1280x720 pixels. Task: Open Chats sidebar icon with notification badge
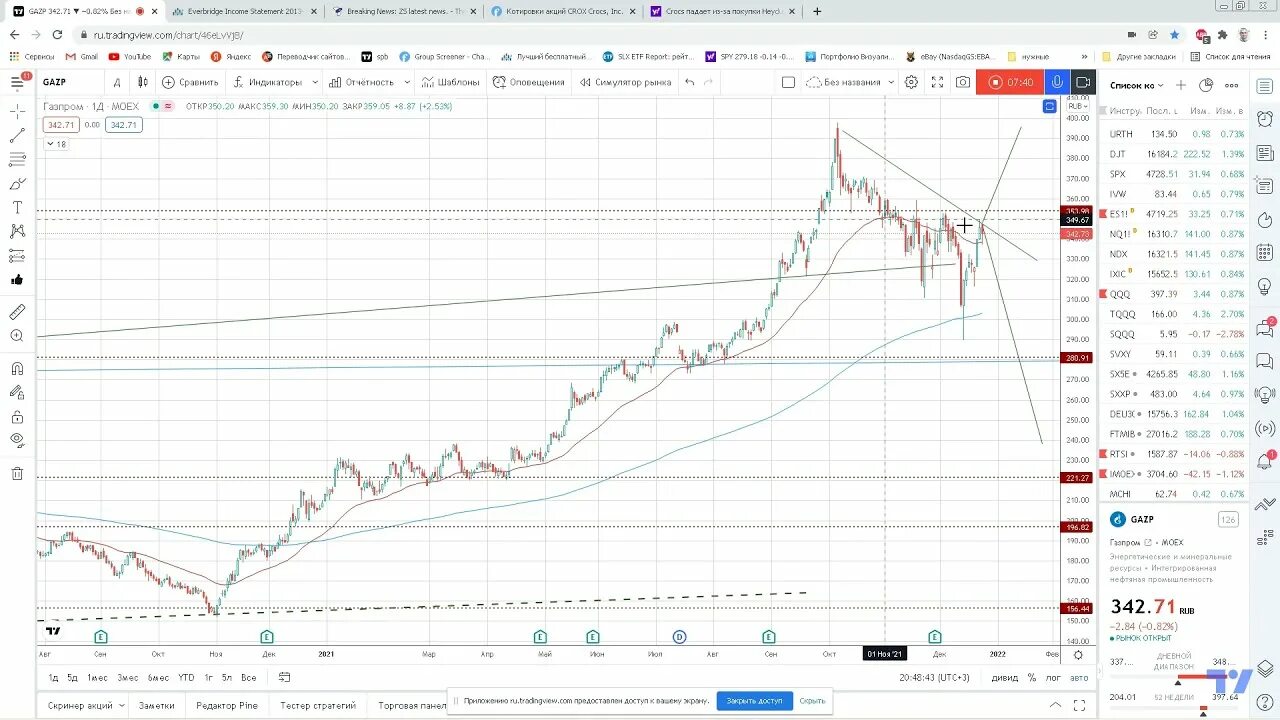click(x=1264, y=327)
